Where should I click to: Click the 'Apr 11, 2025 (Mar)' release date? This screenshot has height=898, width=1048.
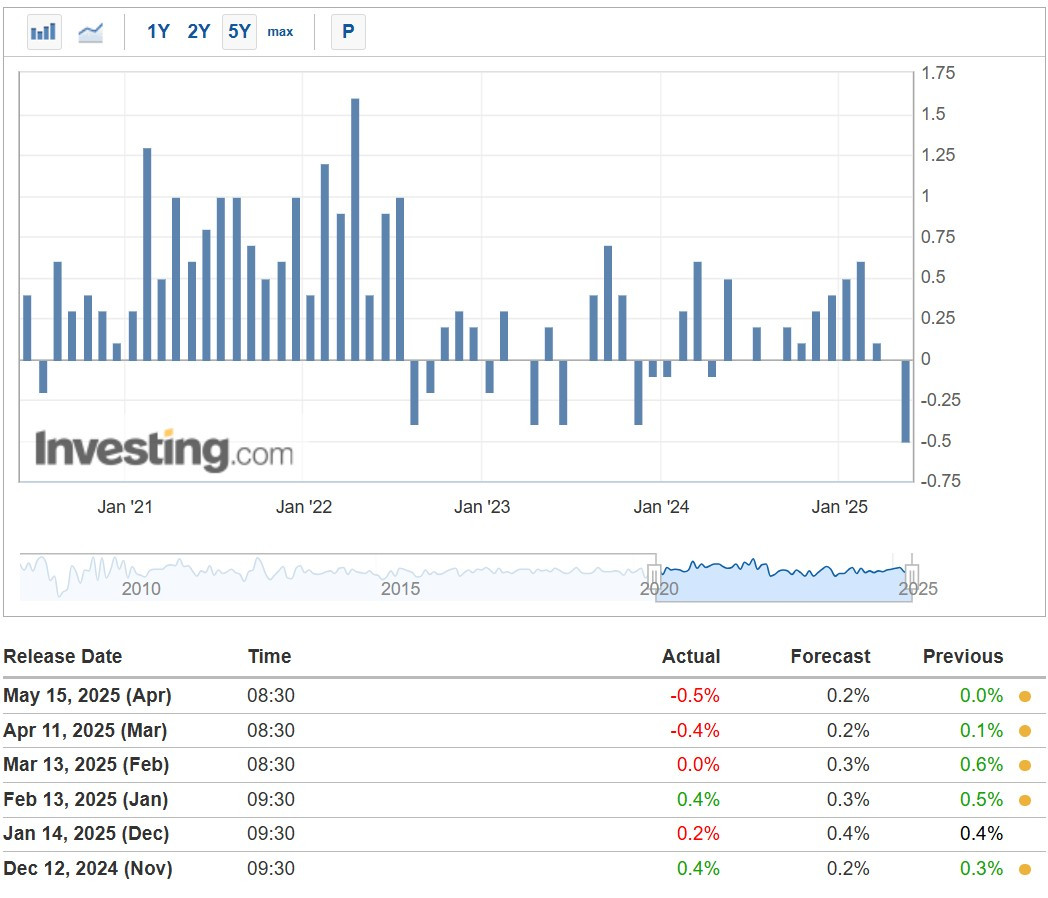point(86,730)
